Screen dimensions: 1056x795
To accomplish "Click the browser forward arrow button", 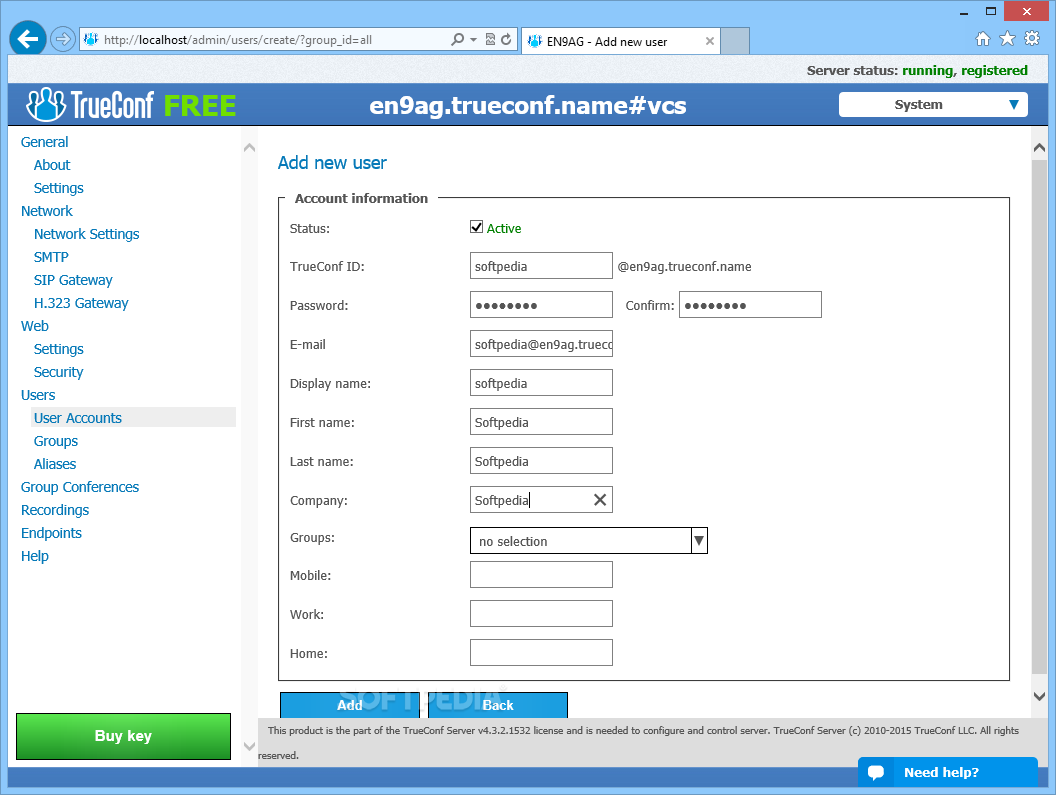I will click(63, 39).
